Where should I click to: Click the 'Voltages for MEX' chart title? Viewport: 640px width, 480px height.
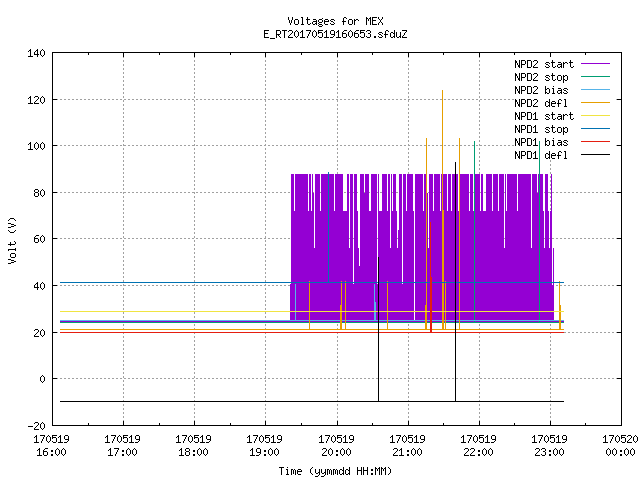(x=335, y=21)
